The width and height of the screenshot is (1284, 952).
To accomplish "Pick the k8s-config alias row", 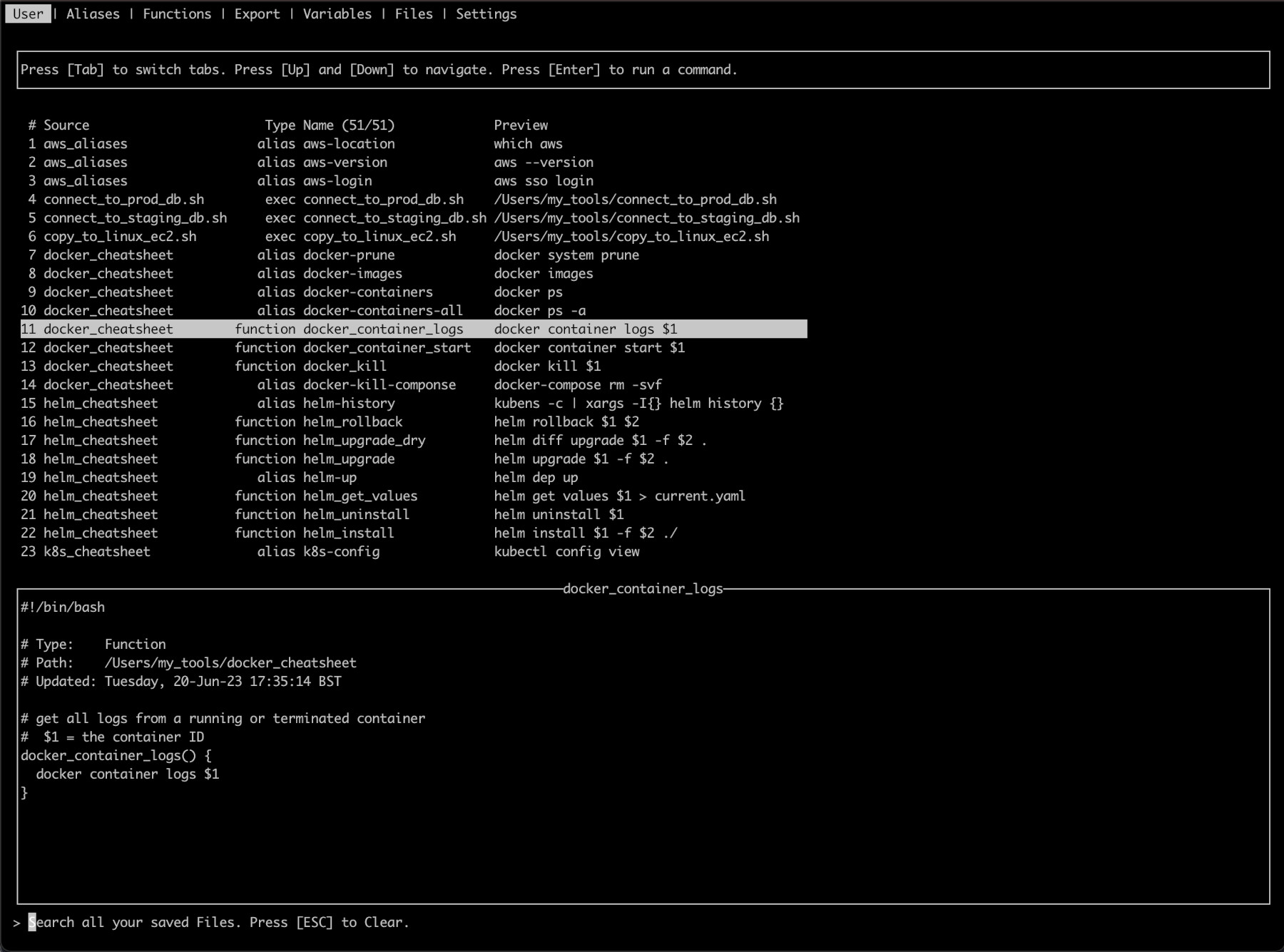I will [341, 552].
